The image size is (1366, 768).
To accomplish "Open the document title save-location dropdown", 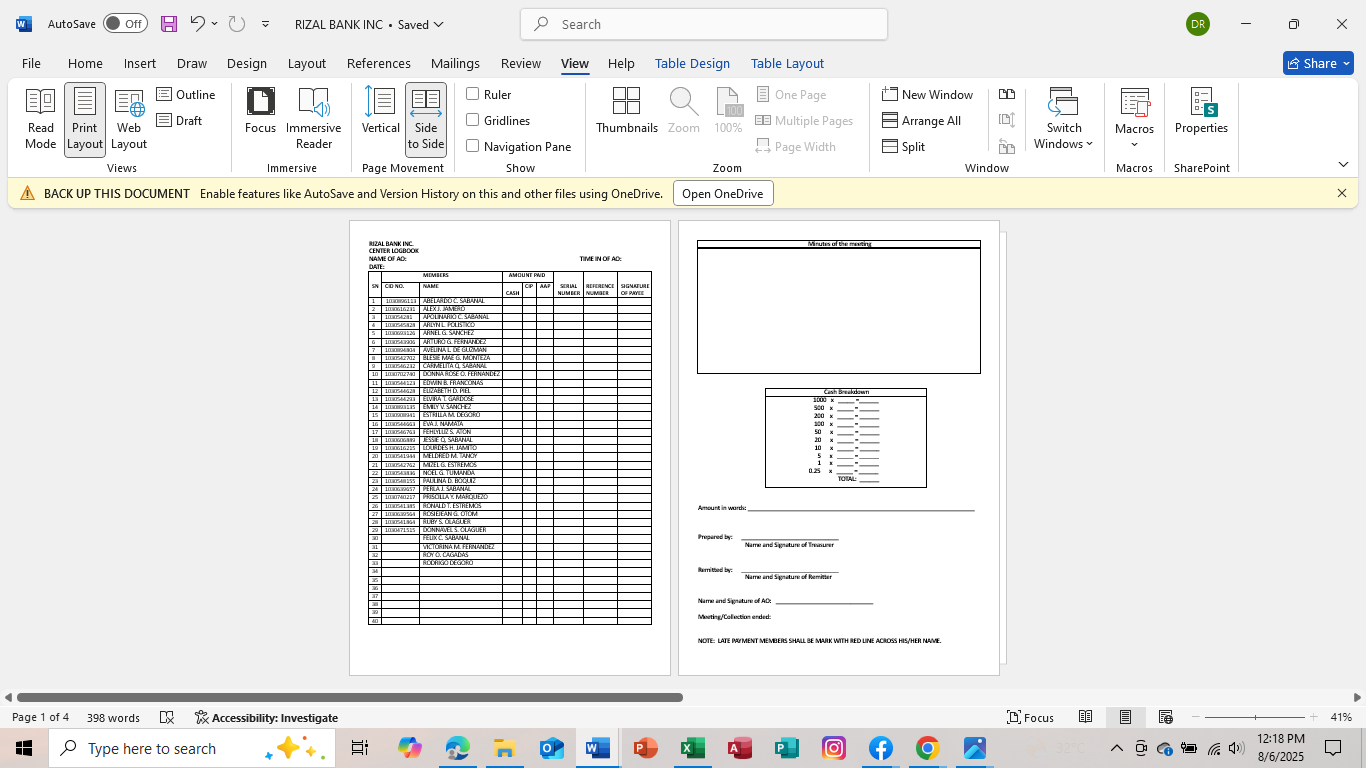I will [x=439, y=24].
